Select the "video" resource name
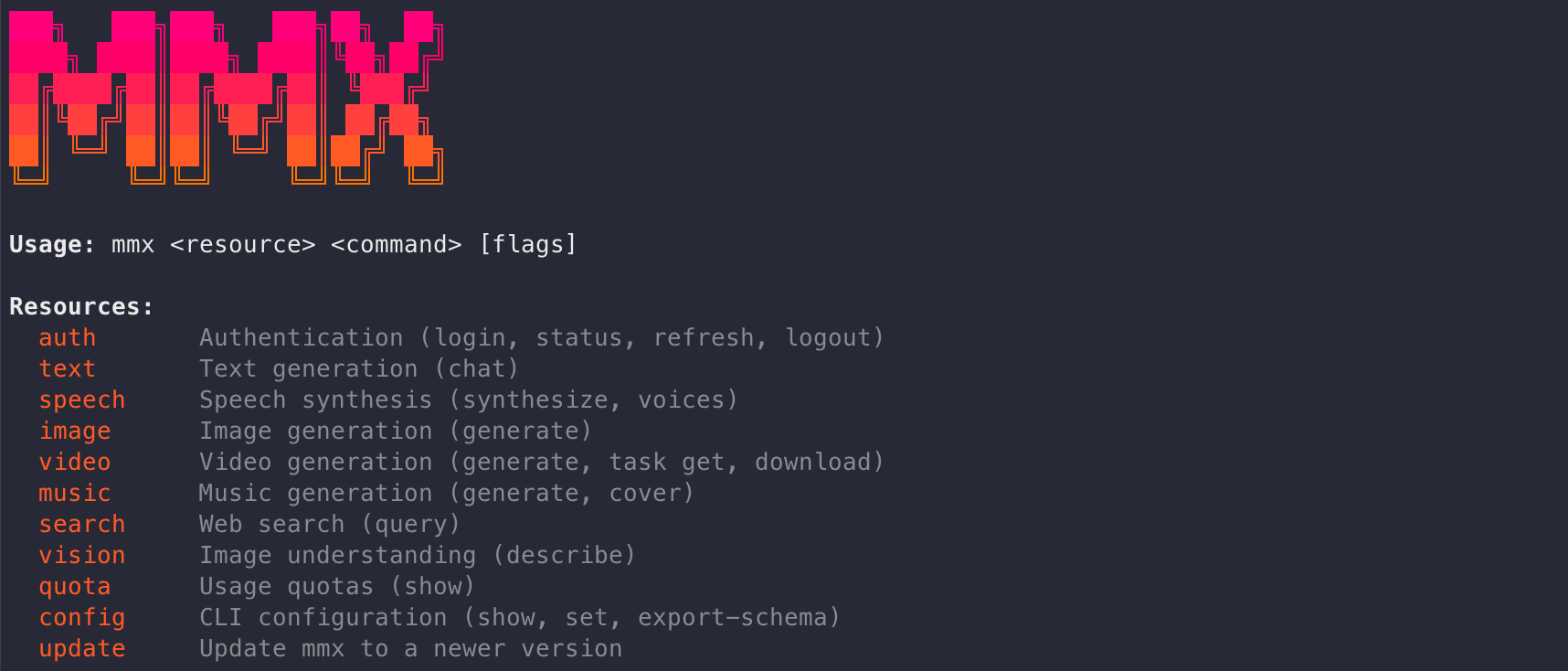 pyautogui.click(x=74, y=463)
